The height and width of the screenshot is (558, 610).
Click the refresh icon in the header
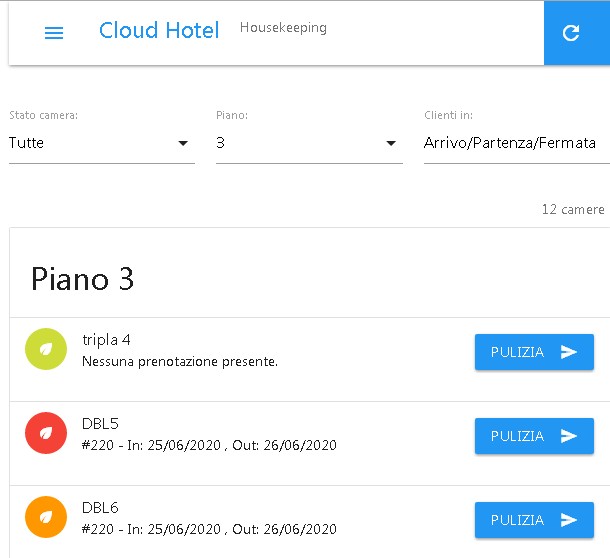pyautogui.click(x=571, y=33)
